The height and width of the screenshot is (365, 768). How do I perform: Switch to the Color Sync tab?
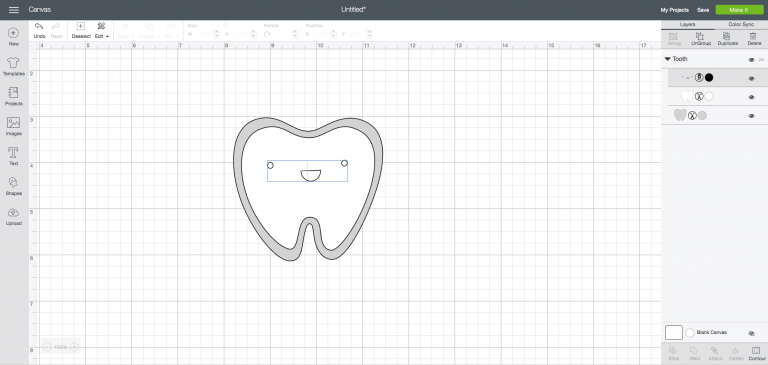tap(741, 24)
